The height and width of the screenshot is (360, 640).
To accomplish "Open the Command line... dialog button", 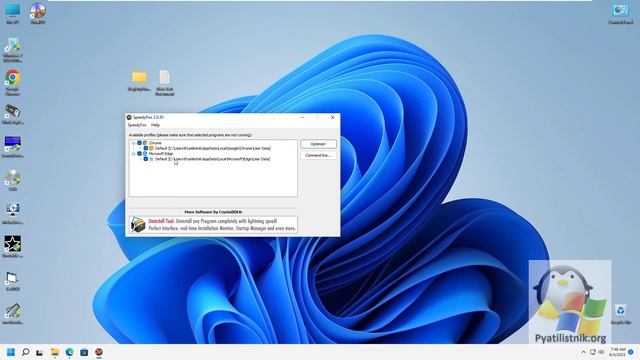I will tap(318, 156).
